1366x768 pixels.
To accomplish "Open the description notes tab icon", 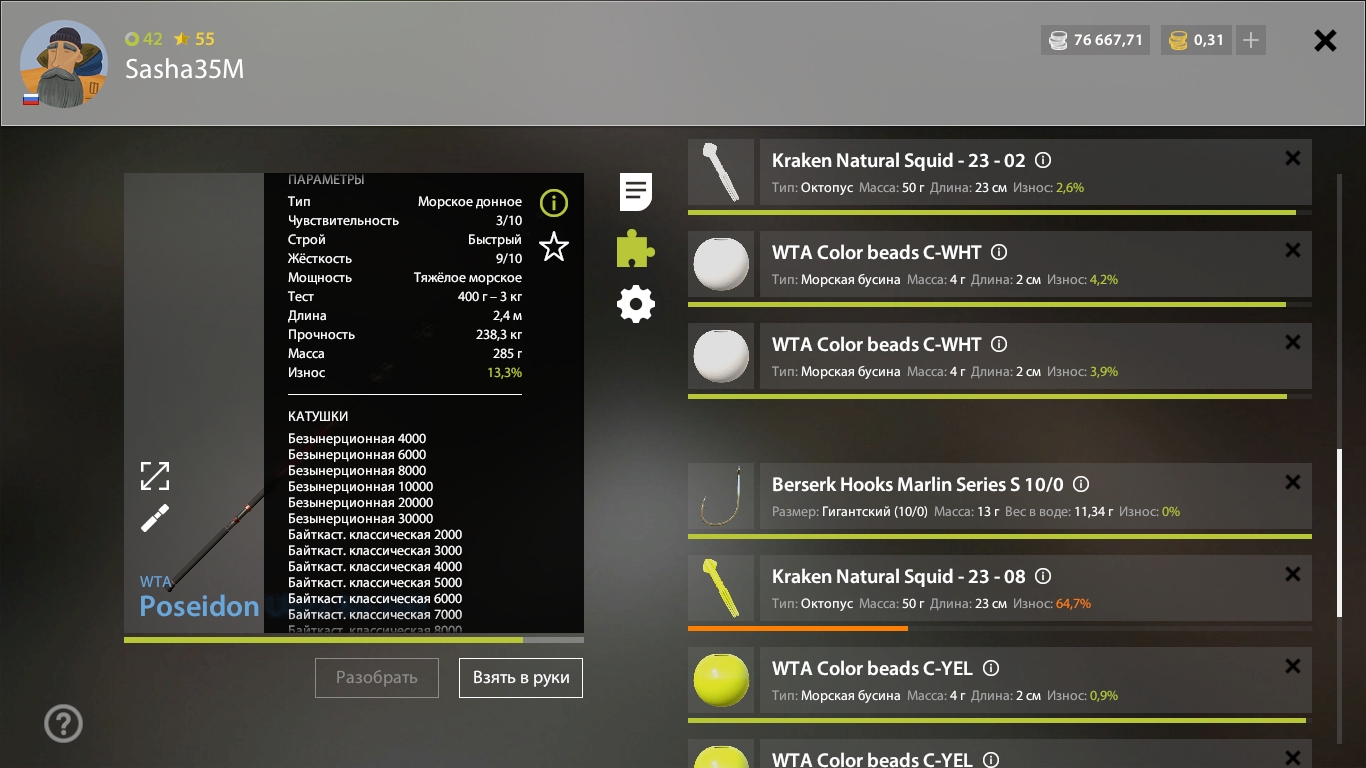I will [x=636, y=191].
